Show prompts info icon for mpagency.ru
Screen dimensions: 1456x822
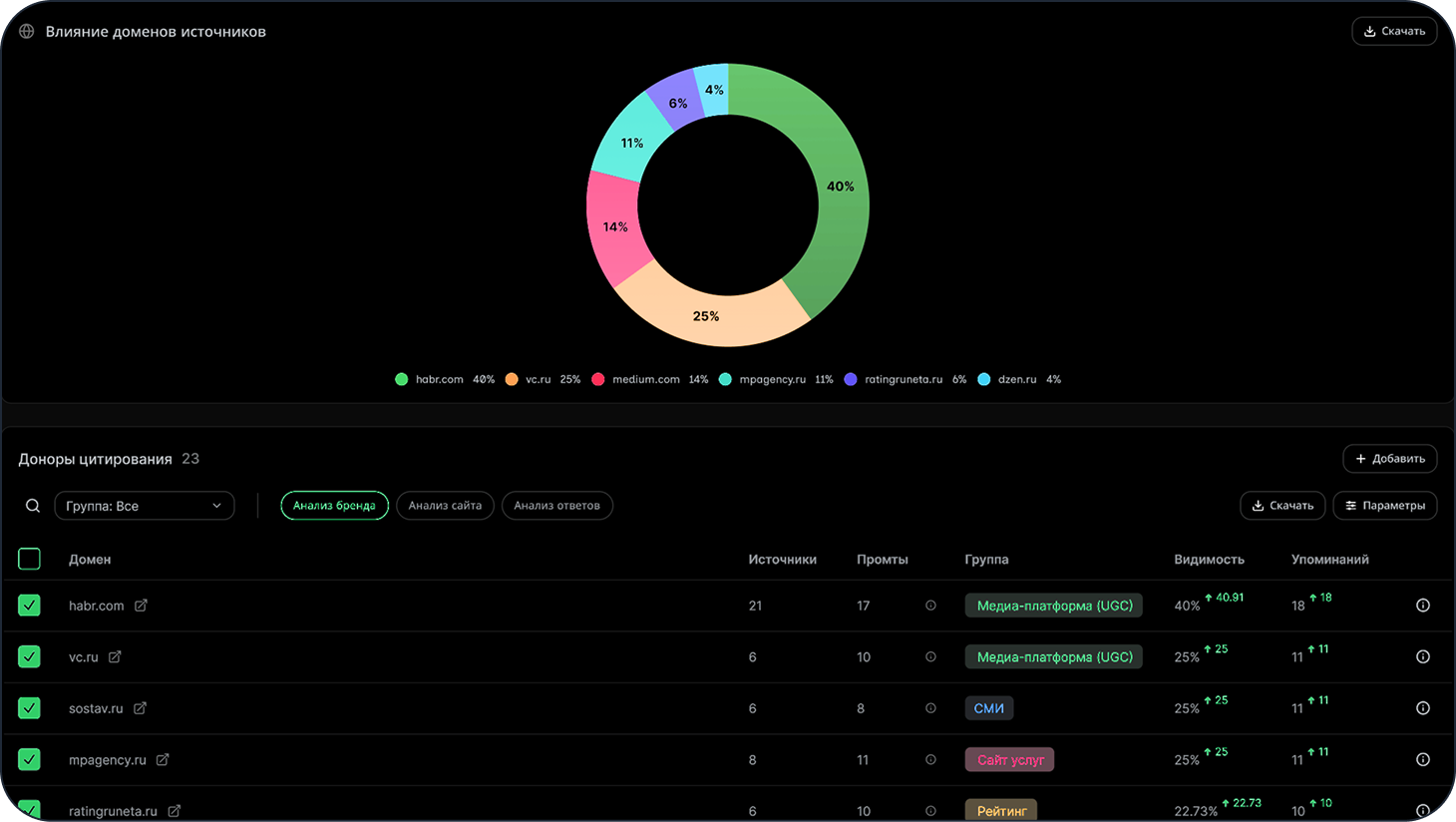tap(930, 760)
